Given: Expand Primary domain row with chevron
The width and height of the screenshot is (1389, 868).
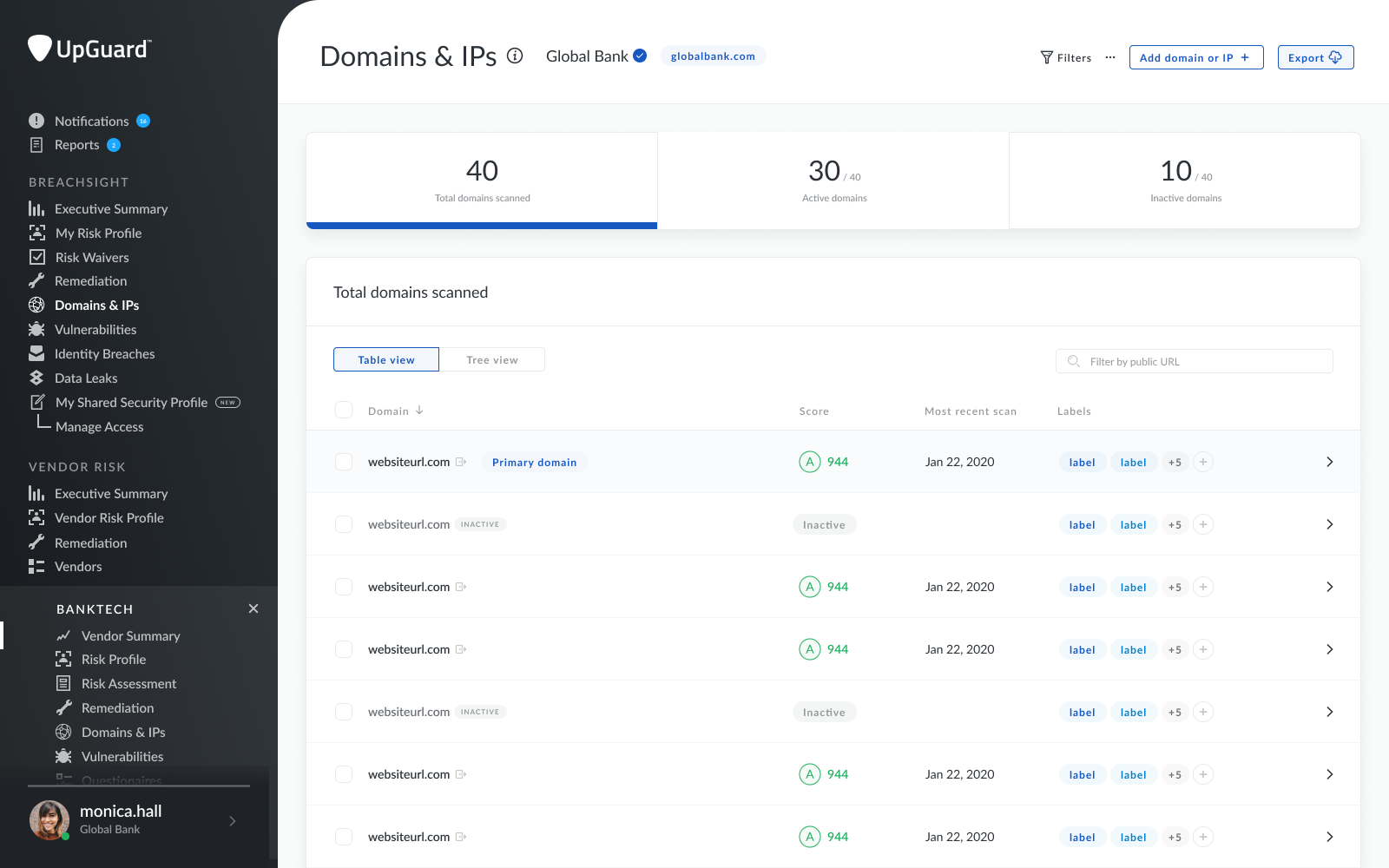Looking at the screenshot, I should tap(1329, 462).
